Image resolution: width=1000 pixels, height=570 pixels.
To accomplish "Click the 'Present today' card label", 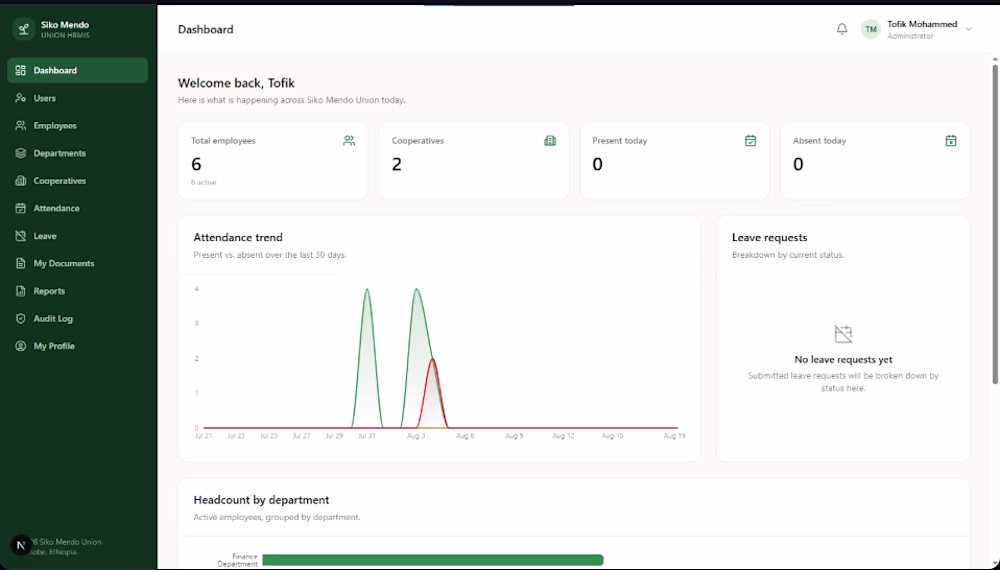I will tap(619, 141).
